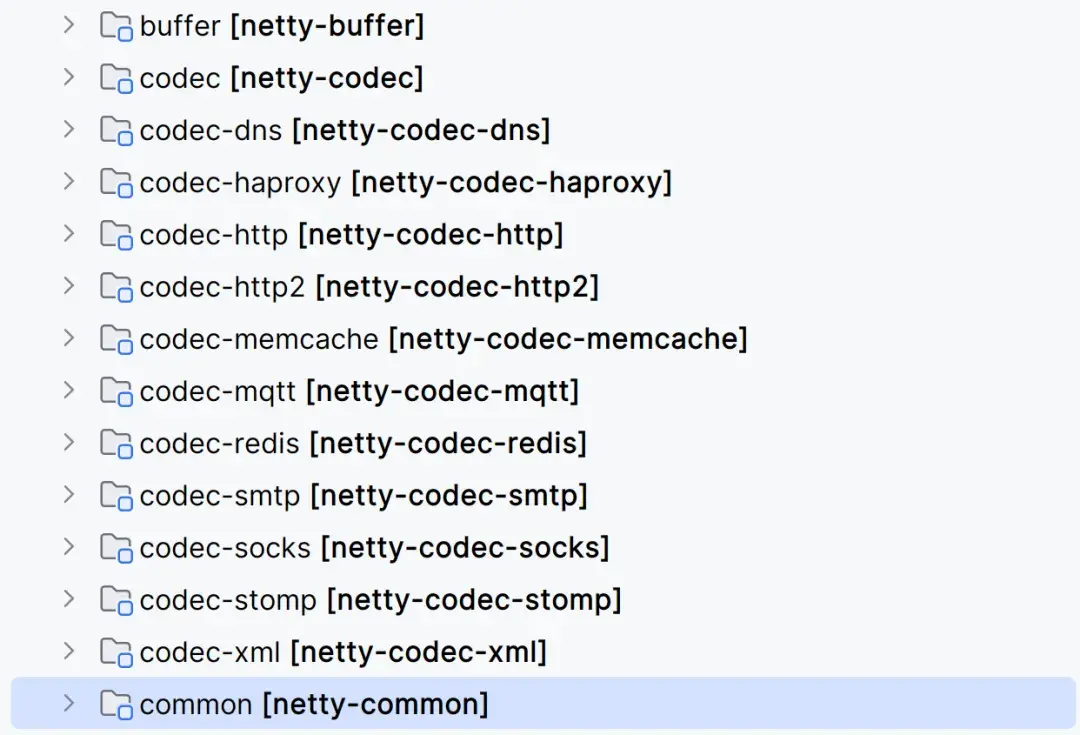Image resolution: width=1080 pixels, height=735 pixels.
Task: Expand the codec-smtp tree node
Action: tap(68, 495)
